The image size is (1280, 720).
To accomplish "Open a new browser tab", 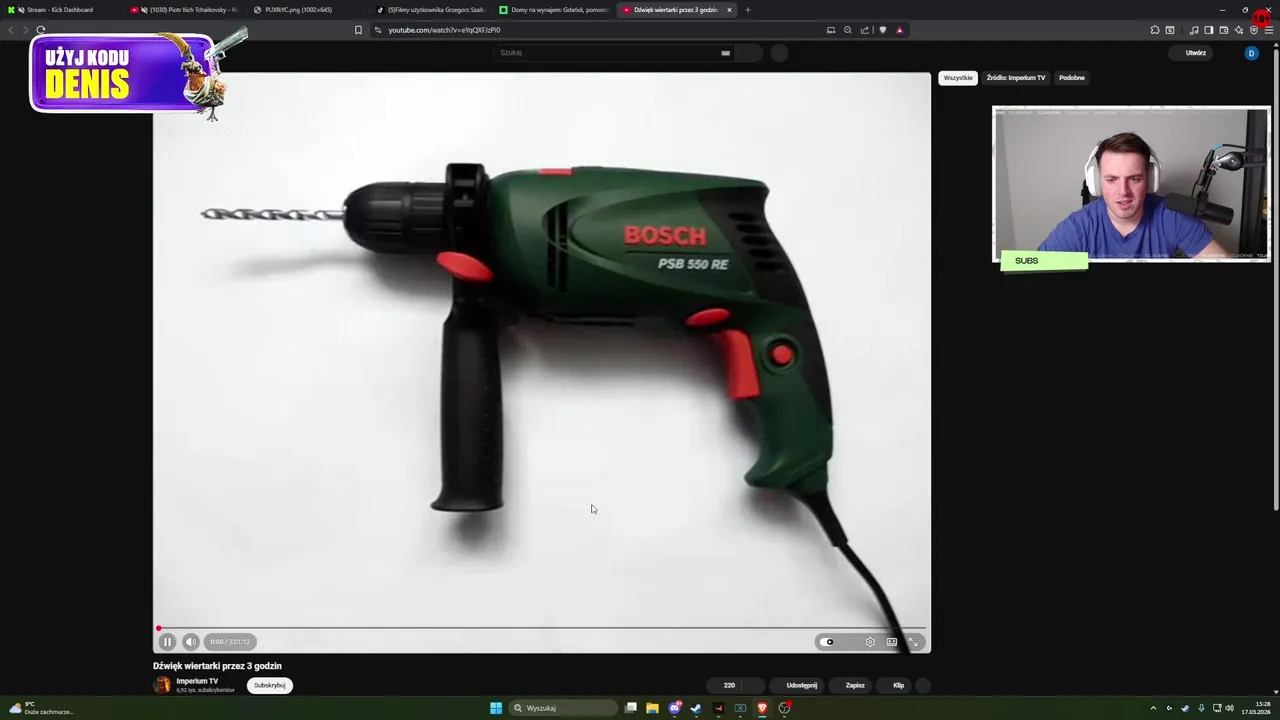I will point(748,10).
